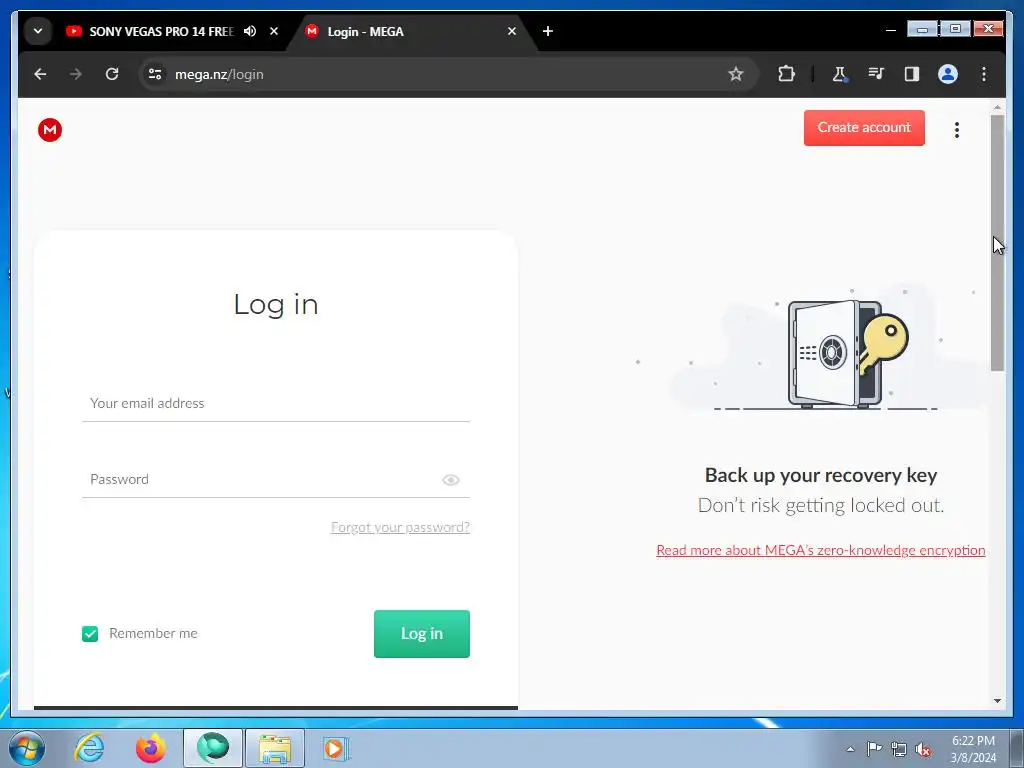Open the MEGA page three-dot menu
Image resolution: width=1024 pixels, height=768 pixels.
pos(957,130)
